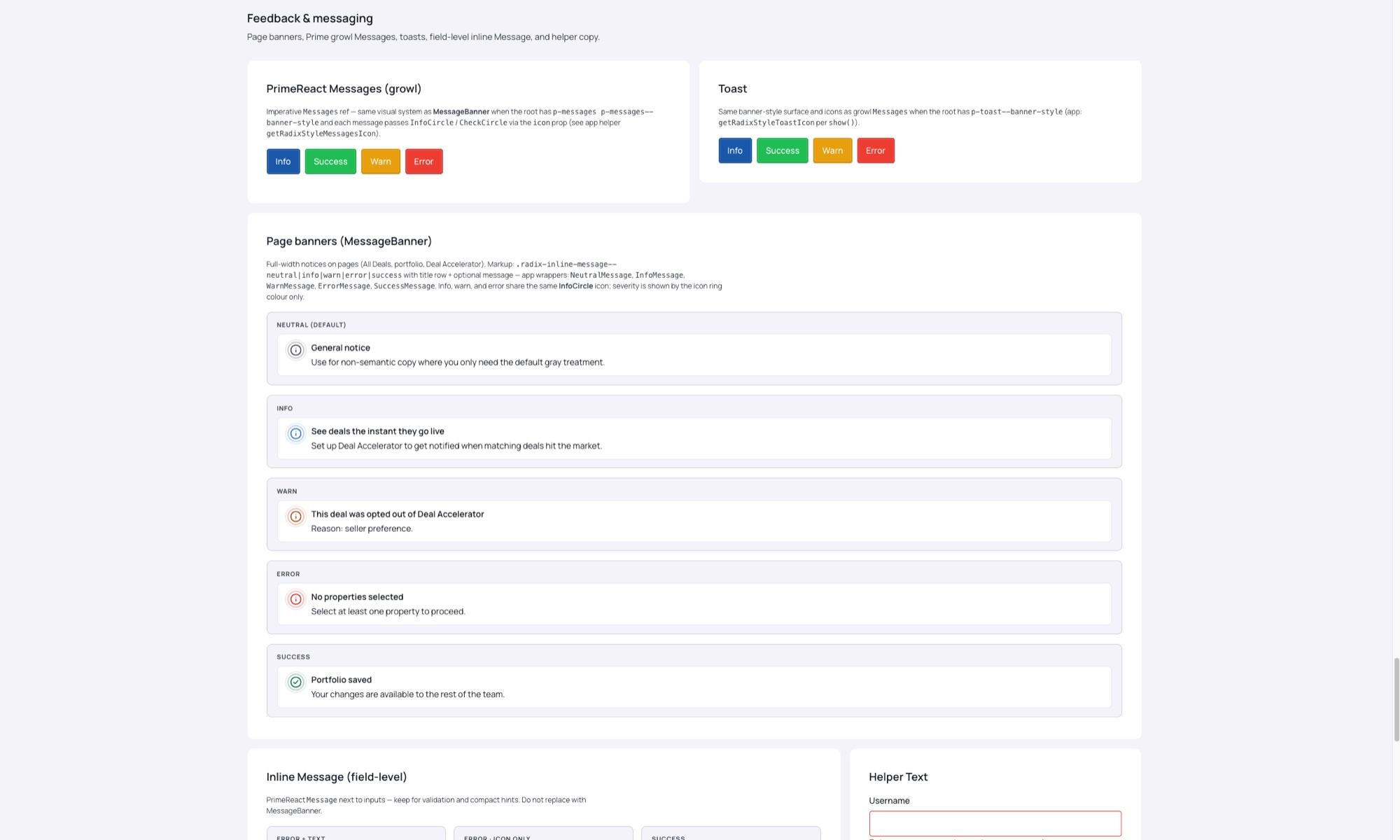Click 'Select at least one property to proceed.'

pyautogui.click(x=388, y=611)
